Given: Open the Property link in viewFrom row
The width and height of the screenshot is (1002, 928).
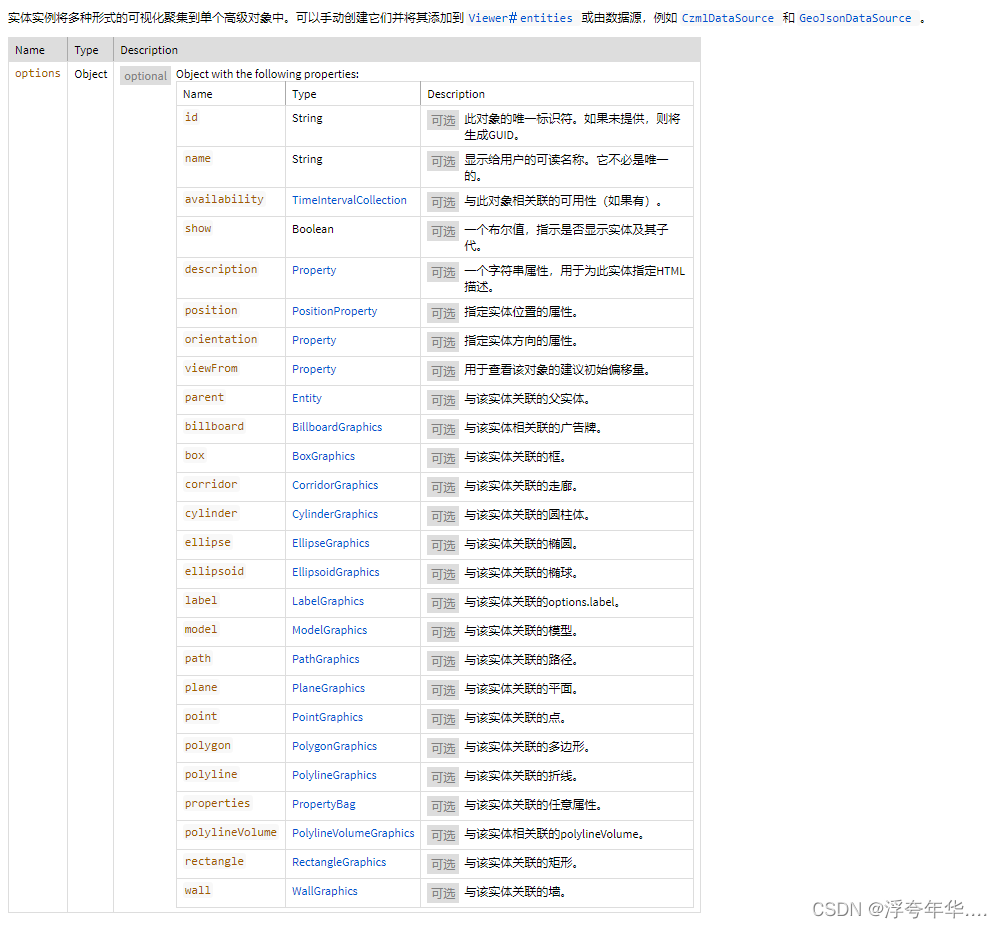Looking at the screenshot, I should click(314, 369).
